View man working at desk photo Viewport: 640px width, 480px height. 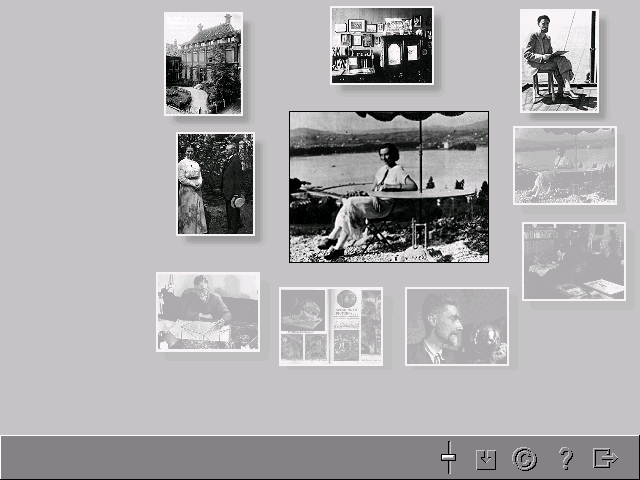point(207,311)
